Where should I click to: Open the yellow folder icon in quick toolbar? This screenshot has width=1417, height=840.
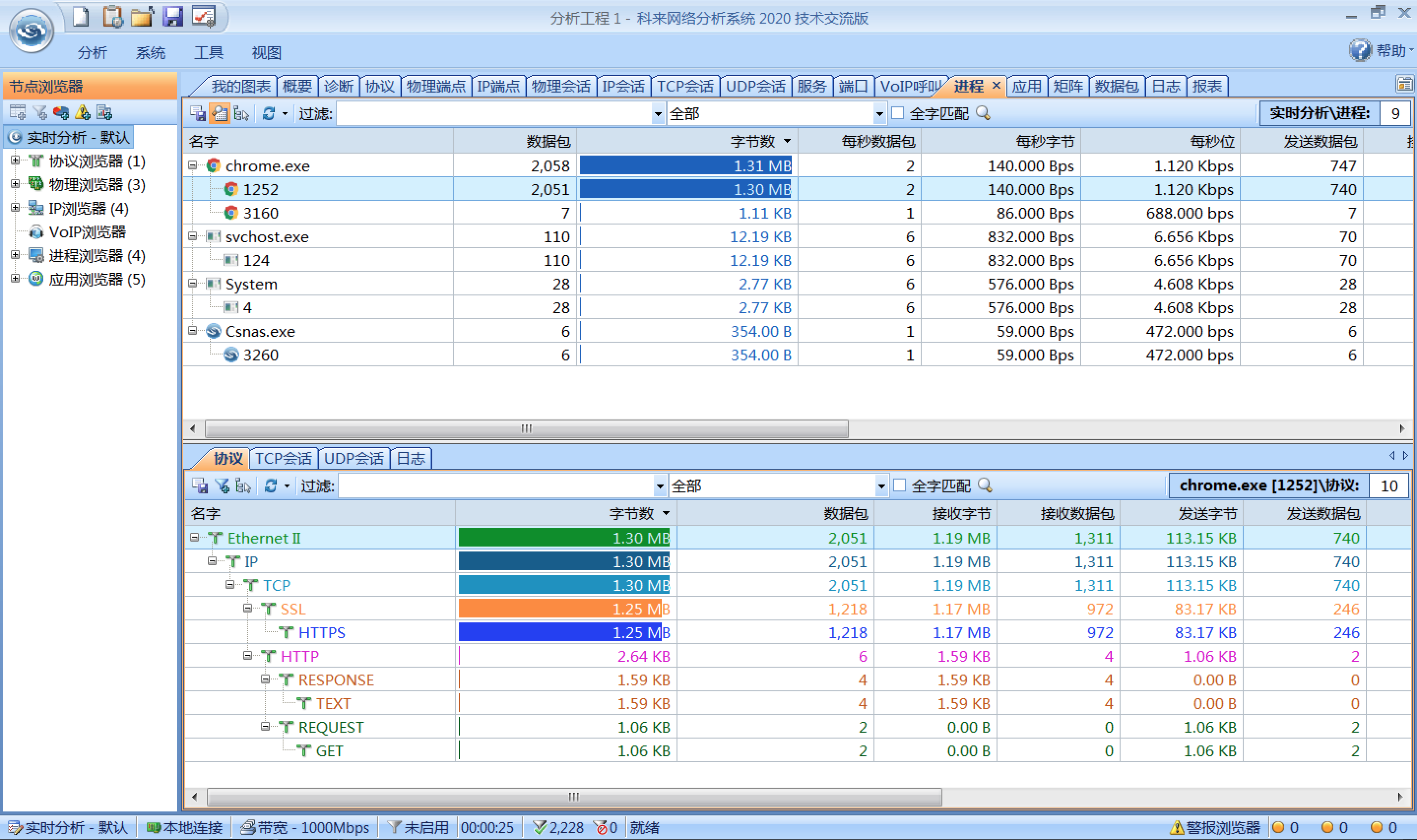(x=141, y=17)
